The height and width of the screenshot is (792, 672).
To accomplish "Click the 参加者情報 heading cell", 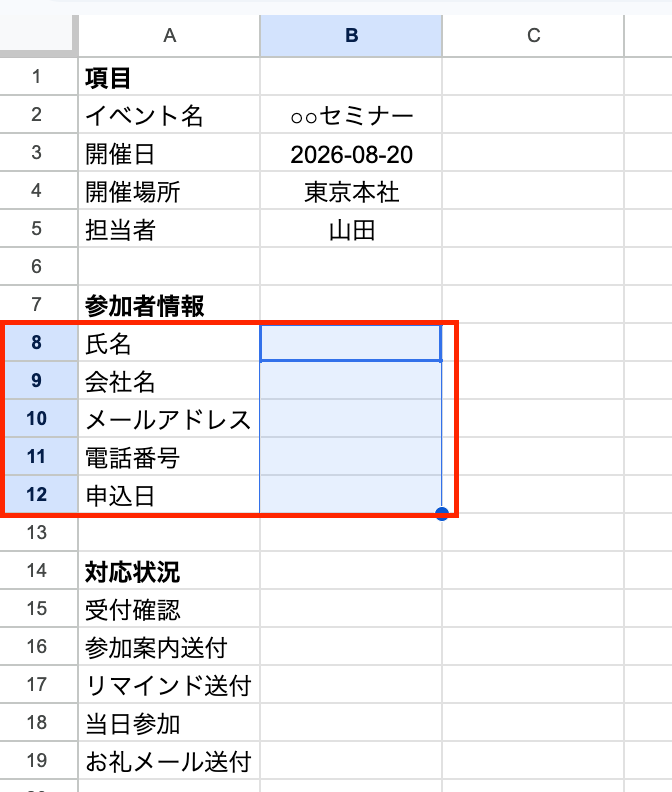I will tap(169, 305).
